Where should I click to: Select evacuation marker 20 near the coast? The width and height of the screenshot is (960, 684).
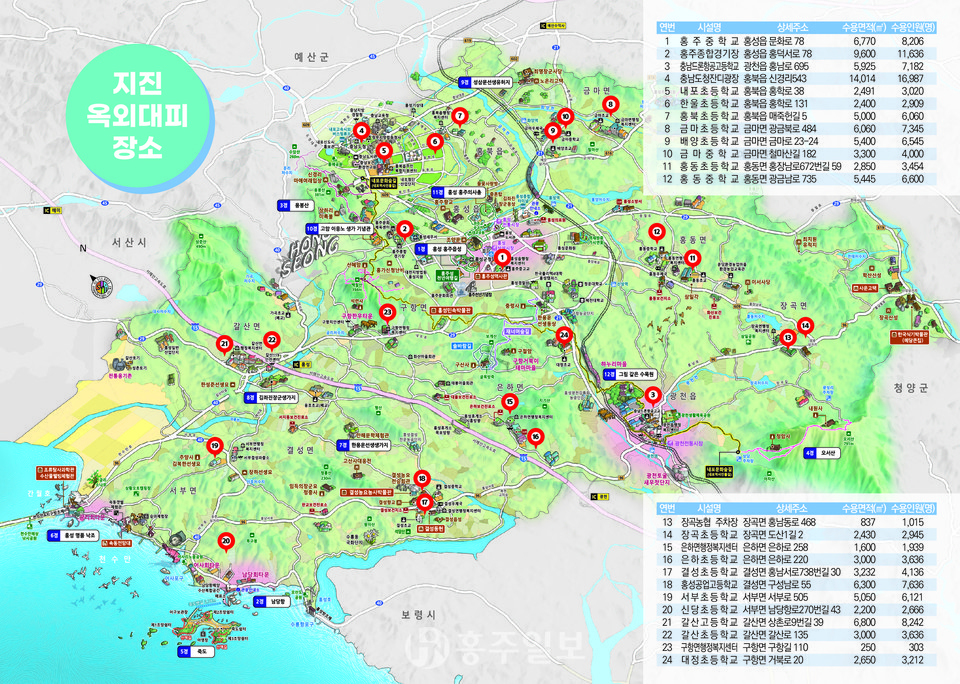coord(226,541)
